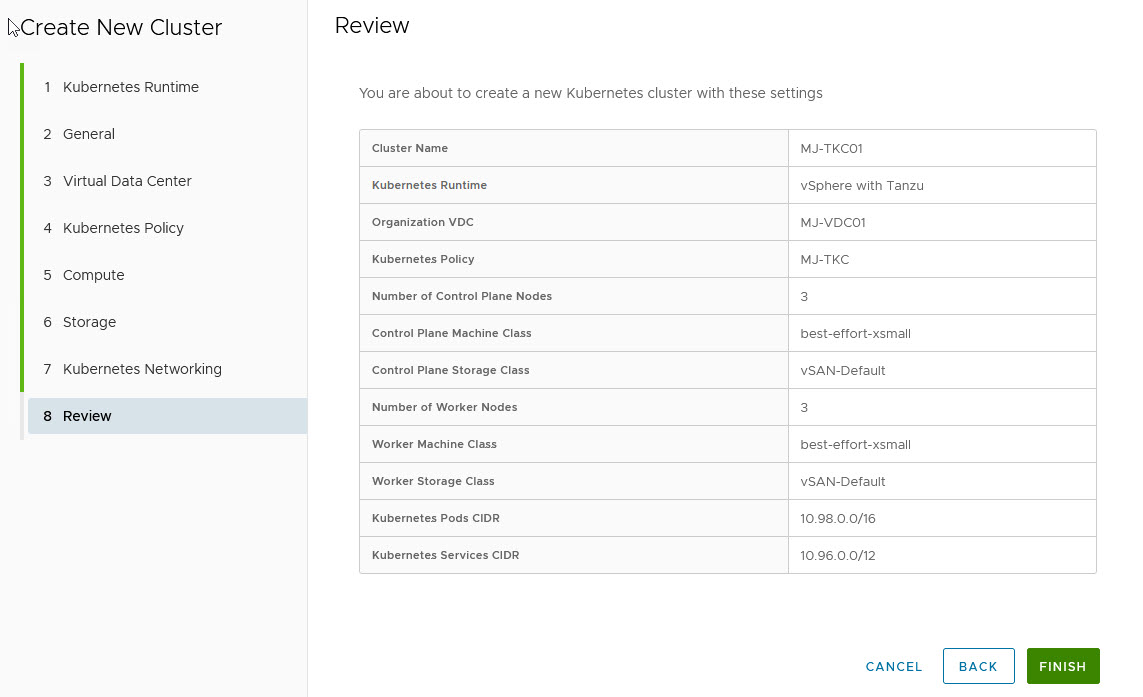Click the Services CIDR 10.96.0.0/12 value
Screen dimensions: 1143x697
tap(837, 555)
